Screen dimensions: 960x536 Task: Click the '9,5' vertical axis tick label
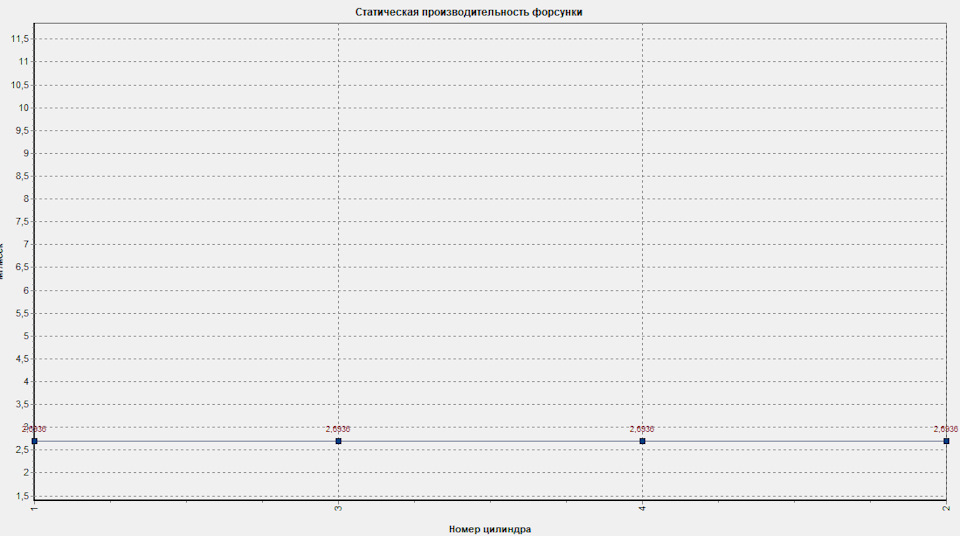click(22, 130)
